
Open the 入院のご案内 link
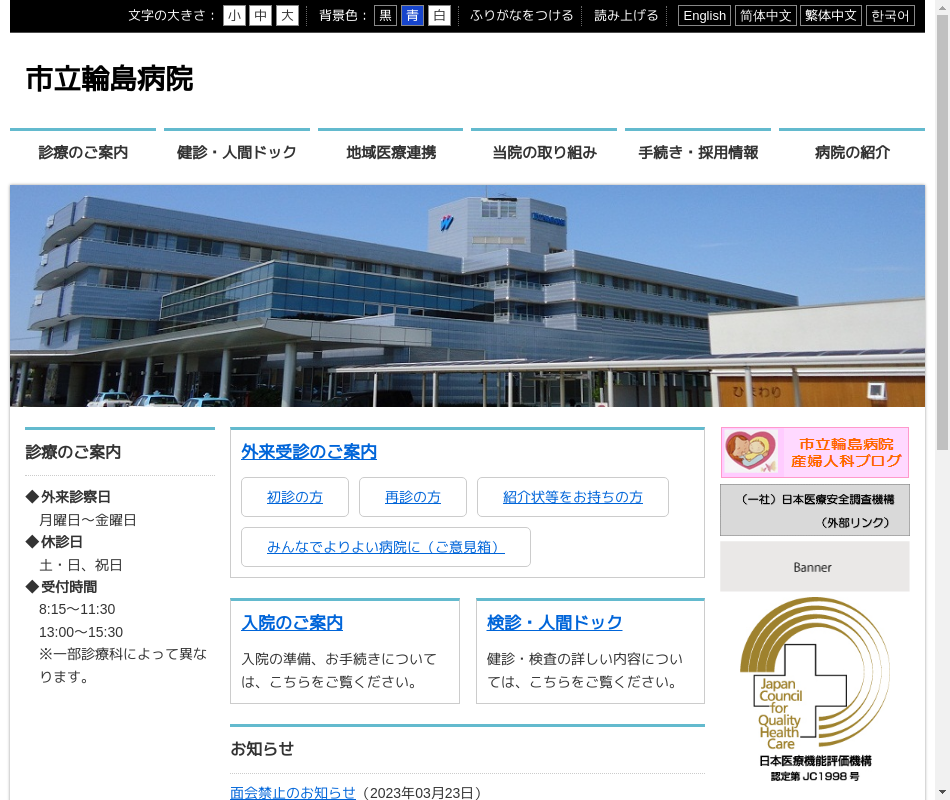pos(292,623)
